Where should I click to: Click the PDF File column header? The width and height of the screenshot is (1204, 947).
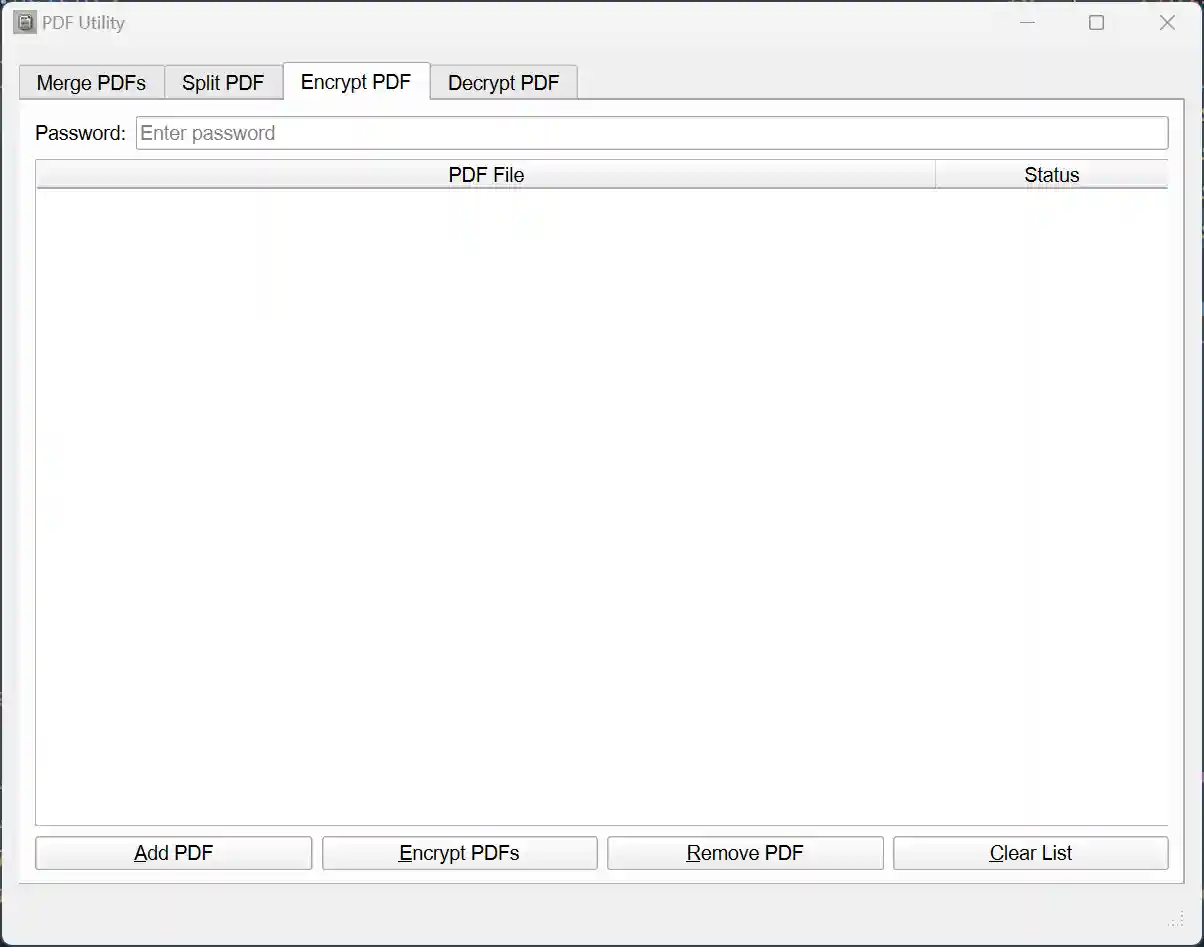(x=487, y=174)
